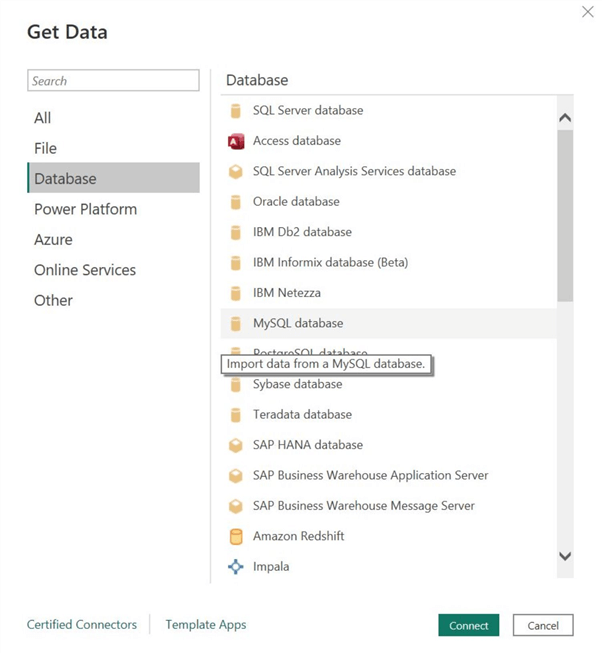Choose the Oracle database icon
Image resolution: width=602 pixels, height=653 pixels.
[x=236, y=202]
